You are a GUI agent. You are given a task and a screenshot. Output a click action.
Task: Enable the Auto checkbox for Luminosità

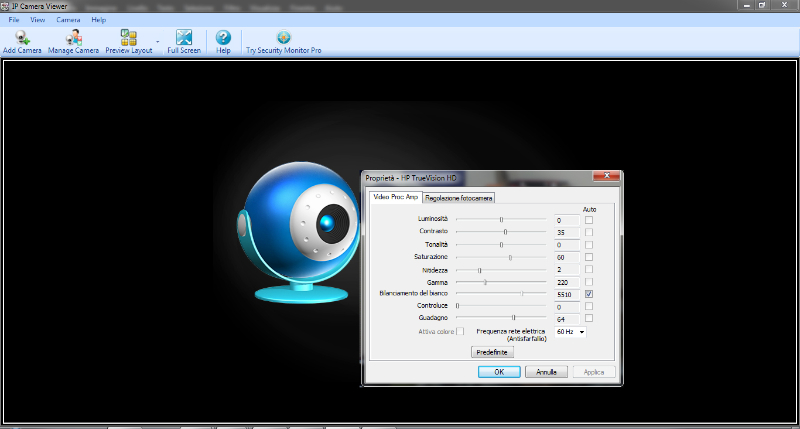[x=589, y=219]
